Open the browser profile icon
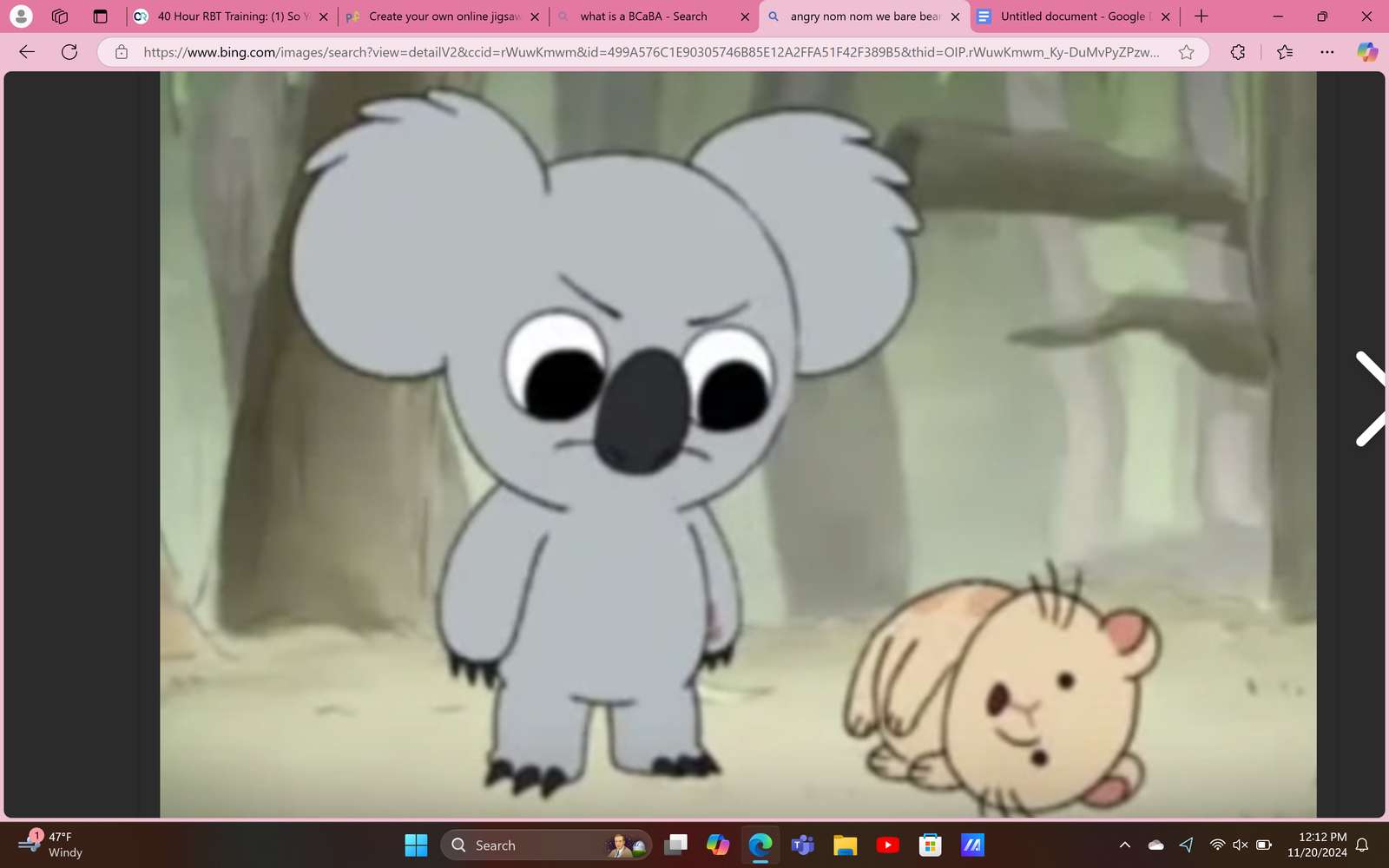 tap(21, 16)
